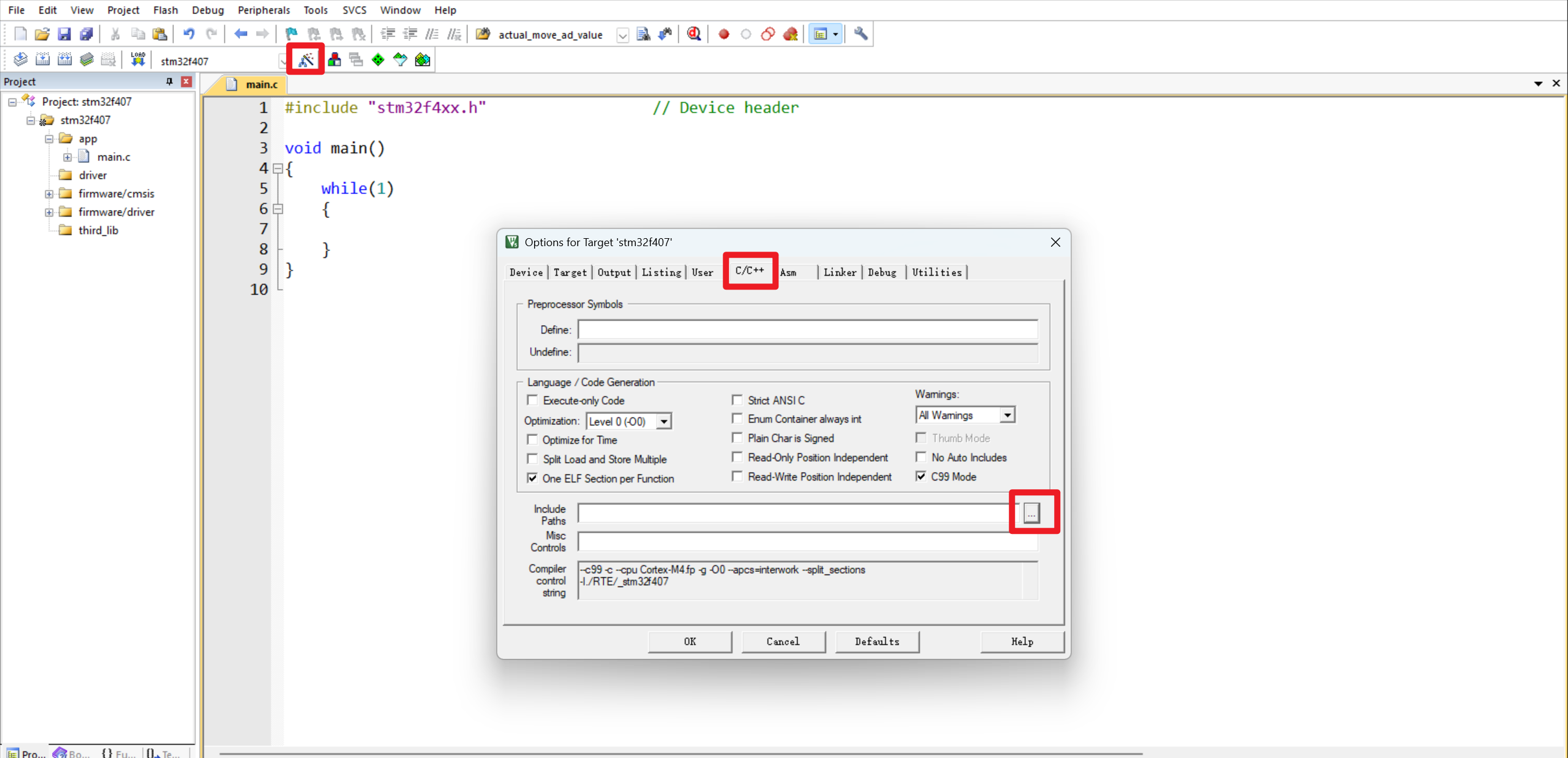Image resolution: width=1568 pixels, height=758 pixels.
Task: Enable Optimize for Time checkbox
Action: pos(532,440)
